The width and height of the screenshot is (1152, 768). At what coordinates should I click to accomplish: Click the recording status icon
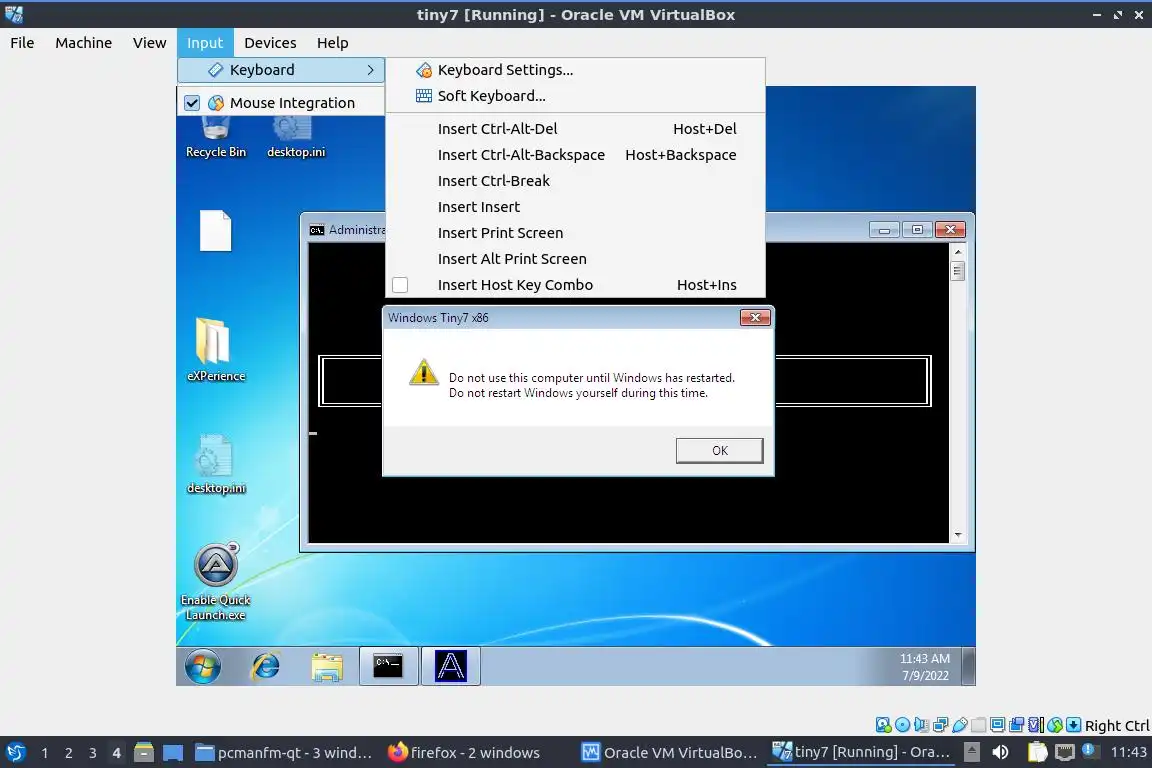1017,725
